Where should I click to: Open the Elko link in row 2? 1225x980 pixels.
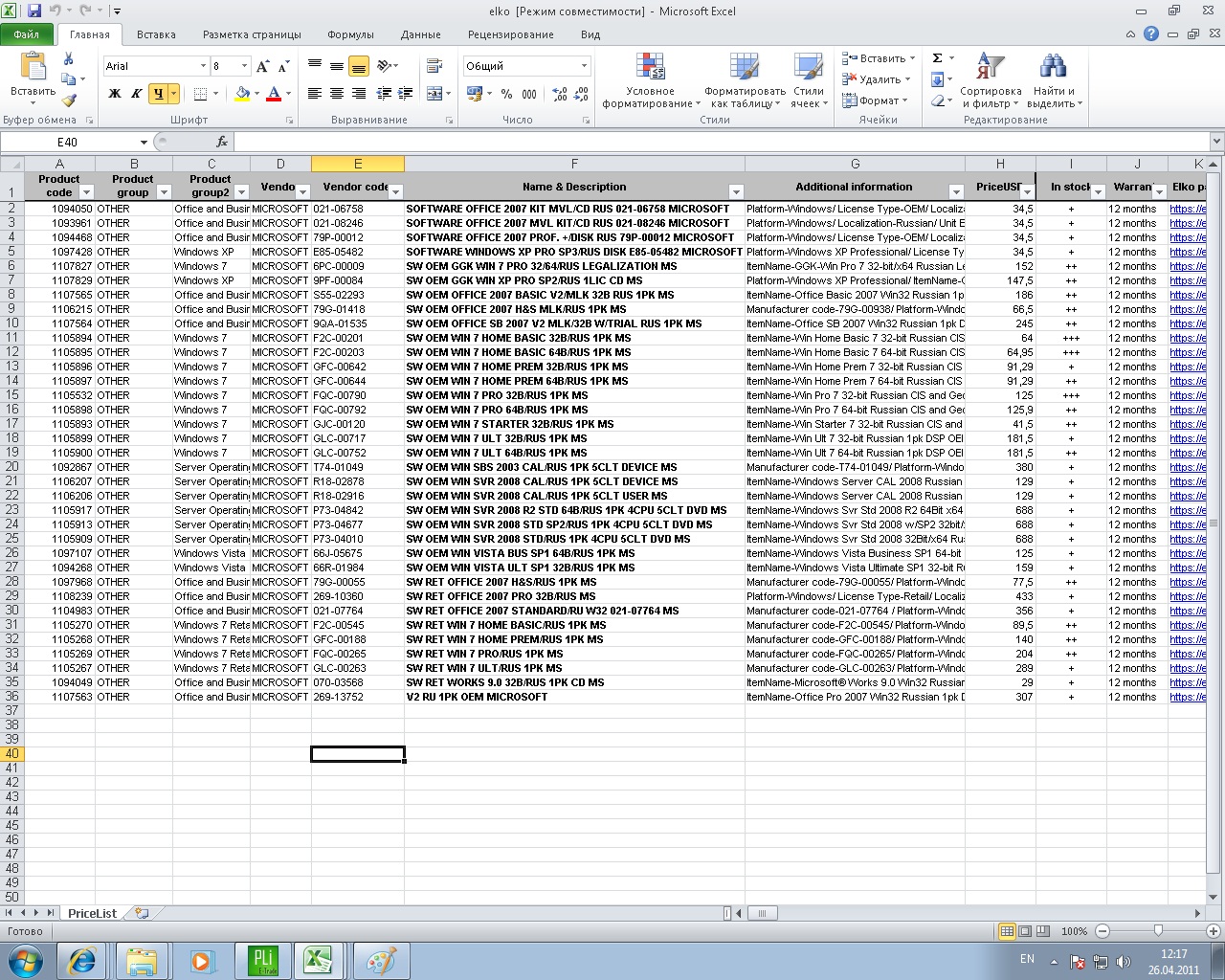coord(1188,209)
